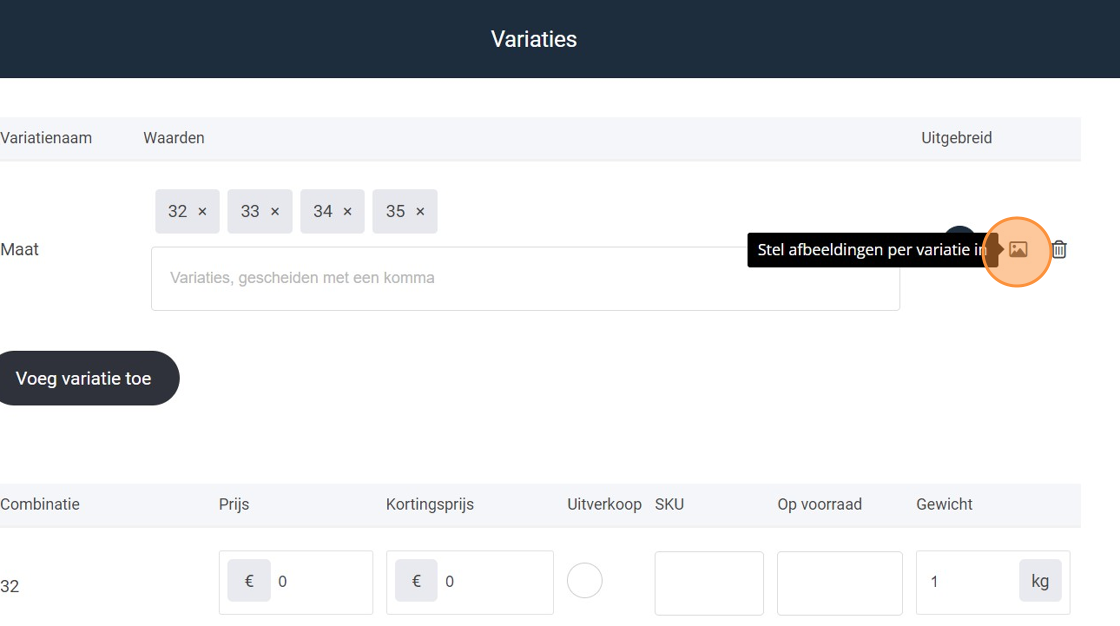This screenshot has width=1120, height=626.
Task: Remove size 34 tag
Action: pyautogui.click(x=347, y=212)
